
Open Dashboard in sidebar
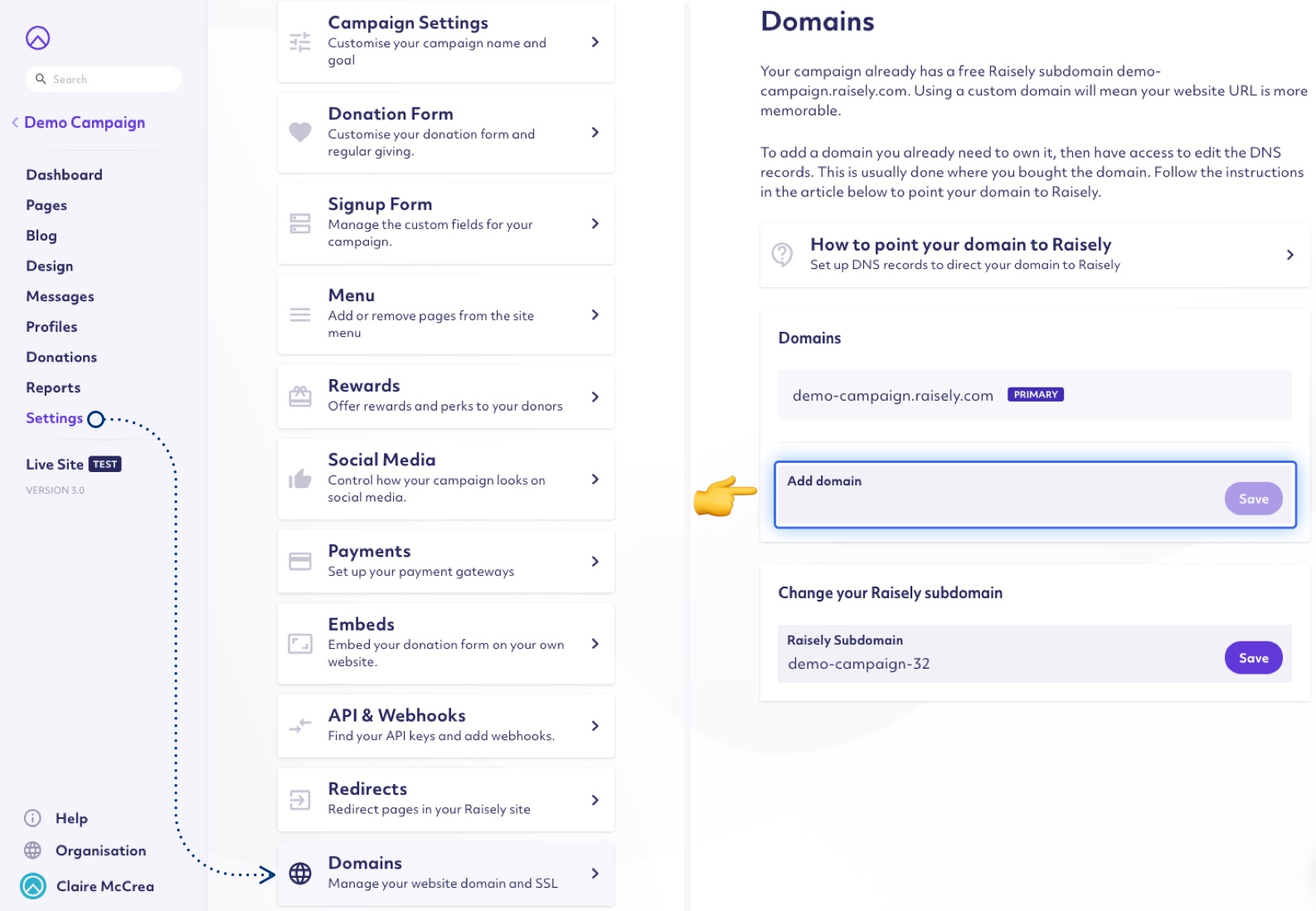pos(64,175)
